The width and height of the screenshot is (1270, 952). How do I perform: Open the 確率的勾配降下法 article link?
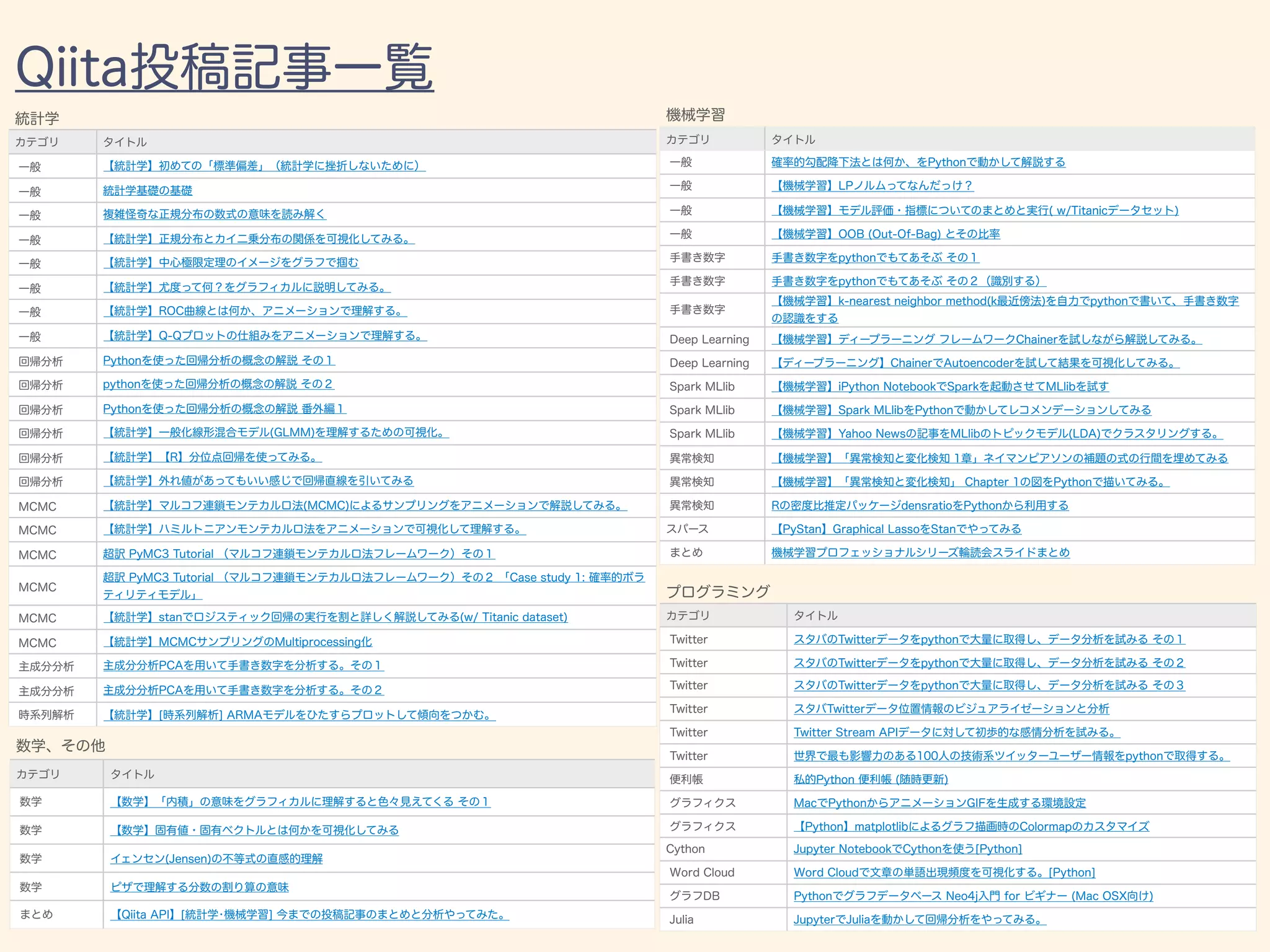coord(918,162)
